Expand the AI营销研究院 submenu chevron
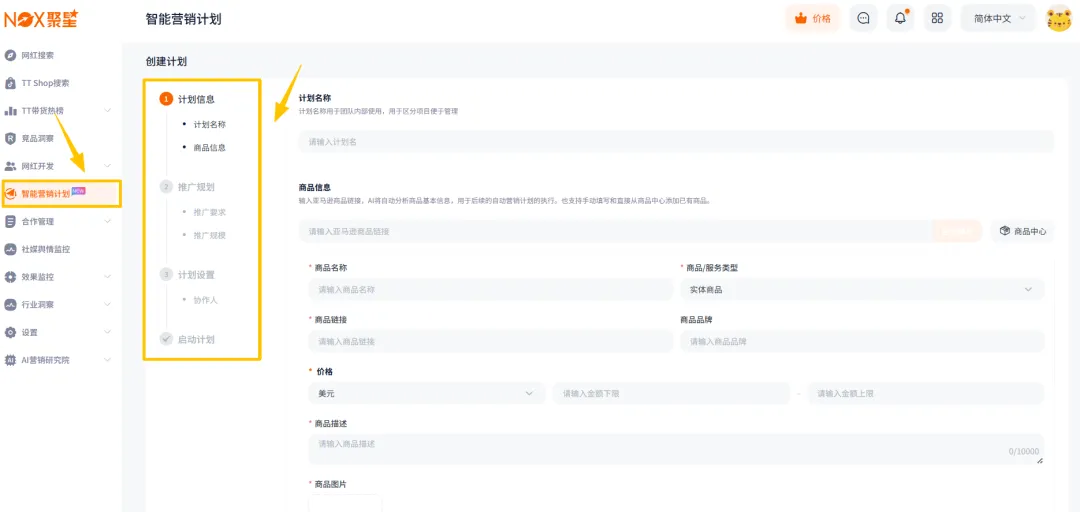 click(x=107, y=360)
